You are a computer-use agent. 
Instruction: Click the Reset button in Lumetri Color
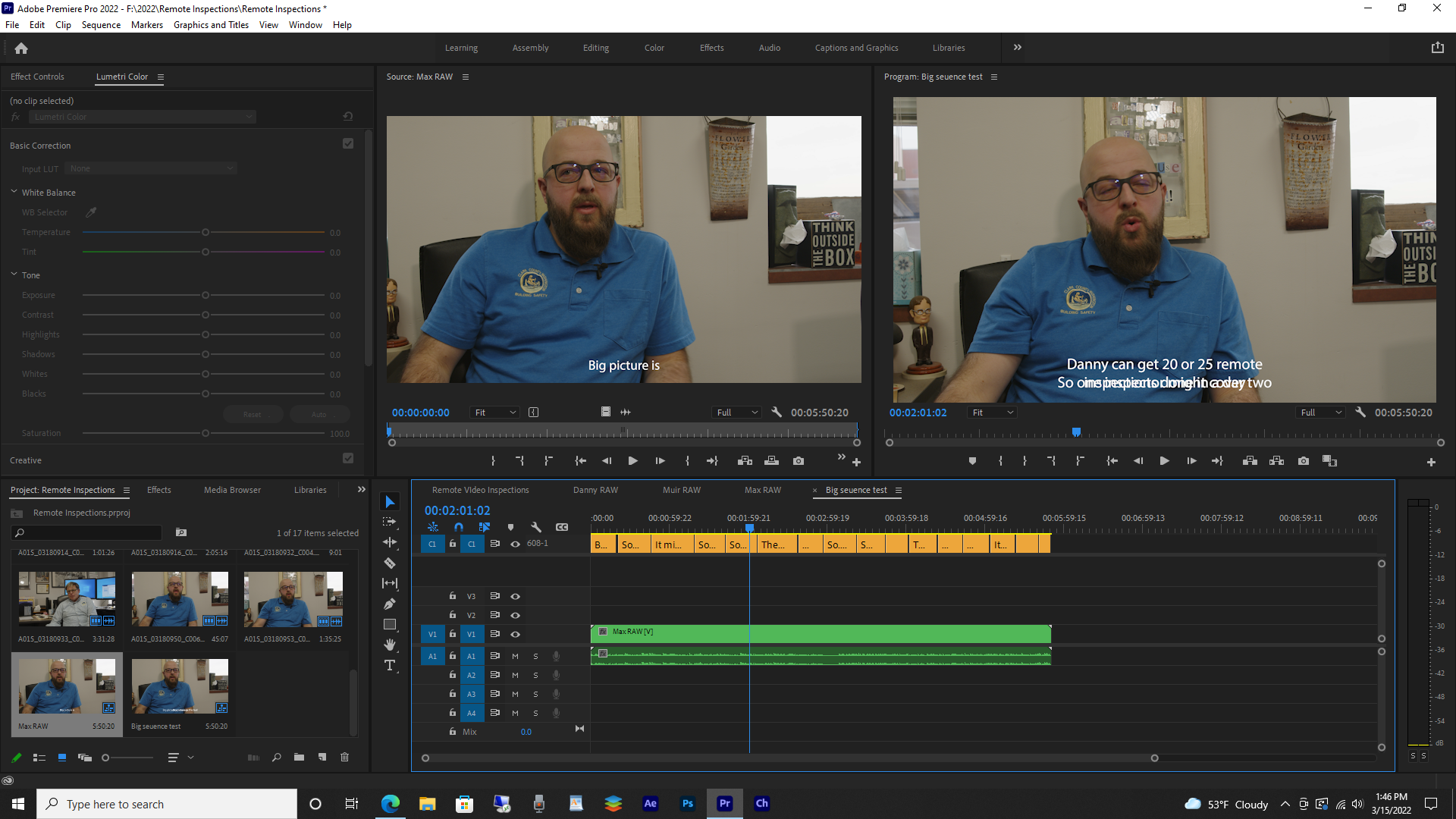253,414
